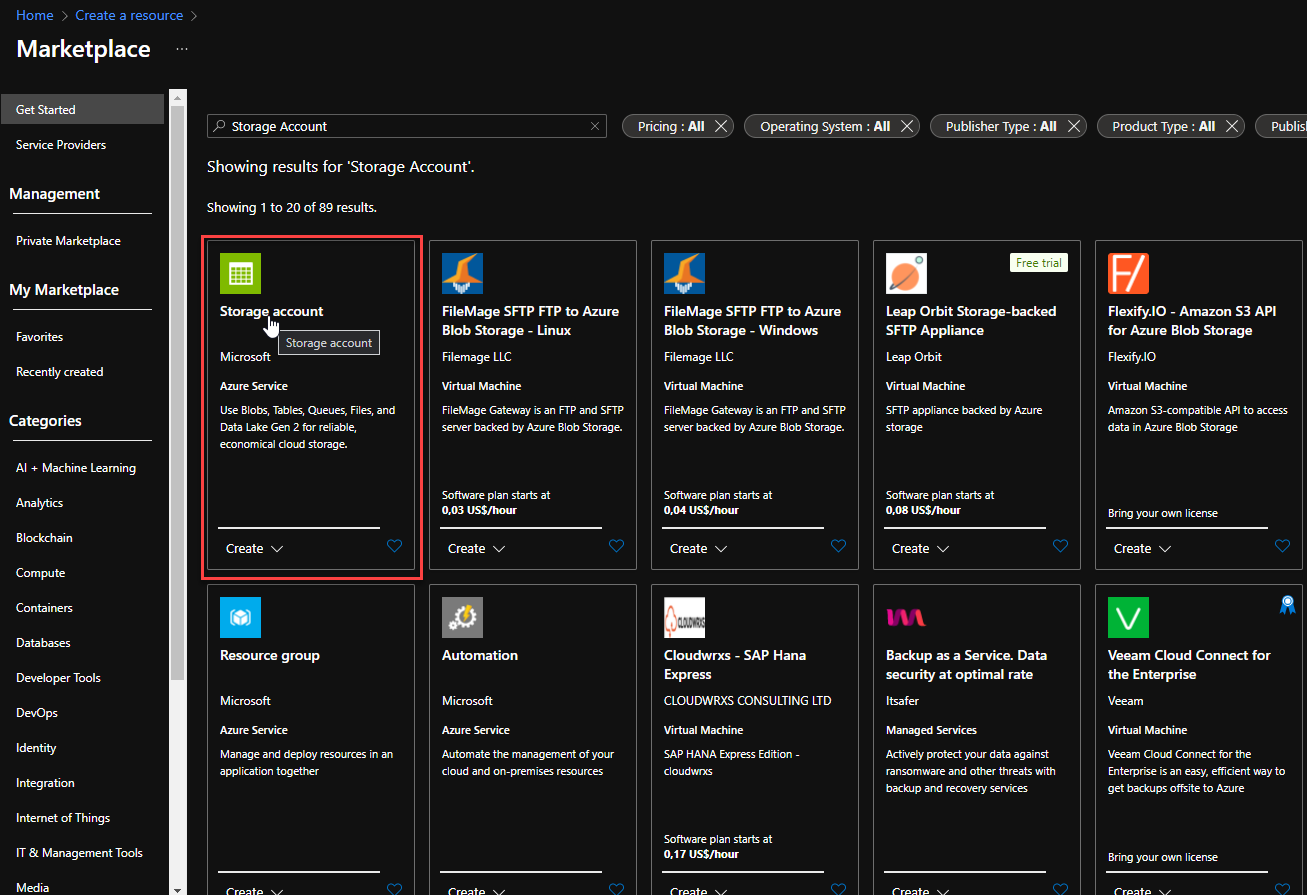This screenshot has height=895, width=1307.
Task: Open Private Marketplace in the sidebar
Action: pos(68,241)
